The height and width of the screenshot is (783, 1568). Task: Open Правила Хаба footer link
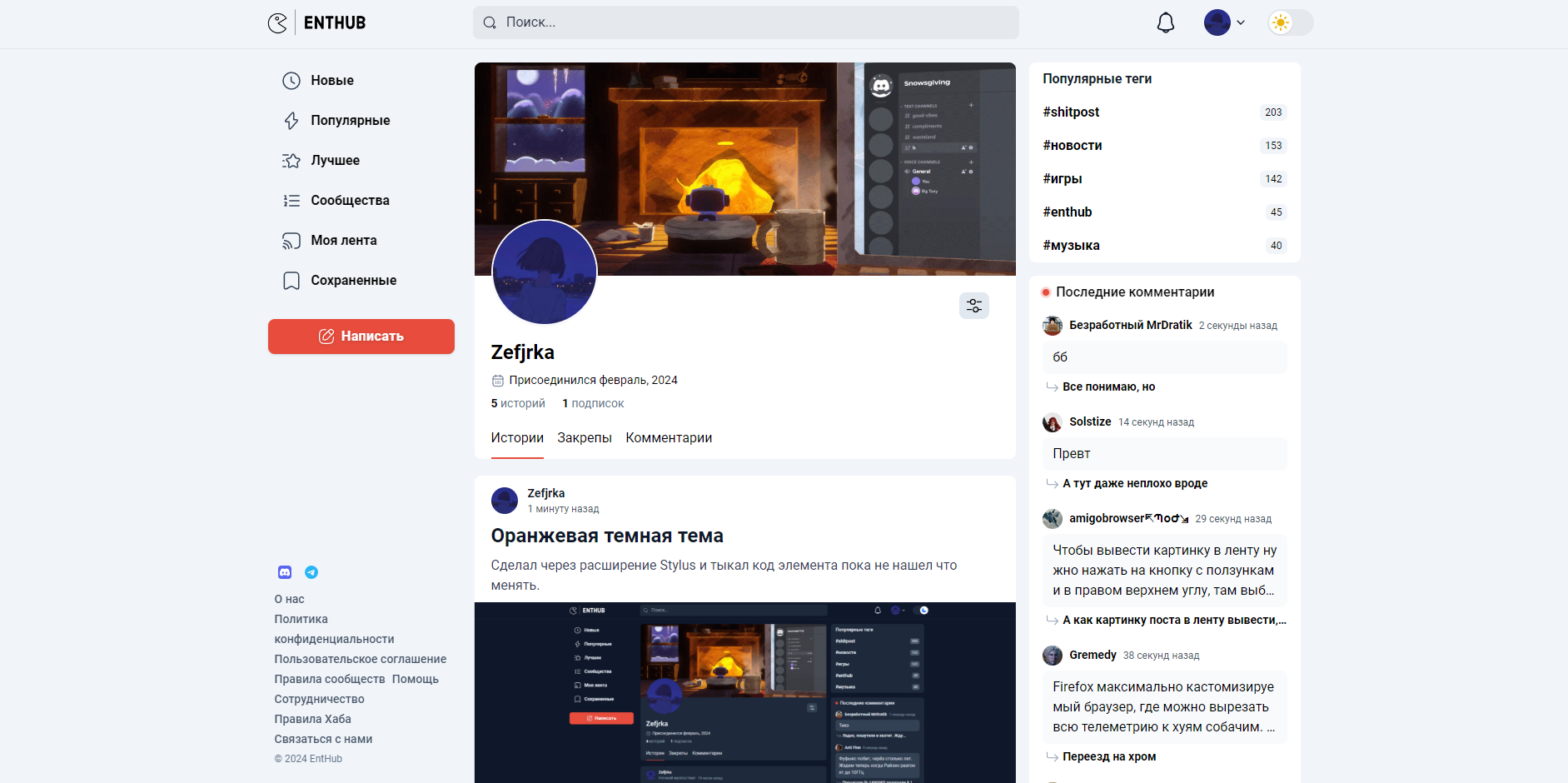tap(313, 720)
